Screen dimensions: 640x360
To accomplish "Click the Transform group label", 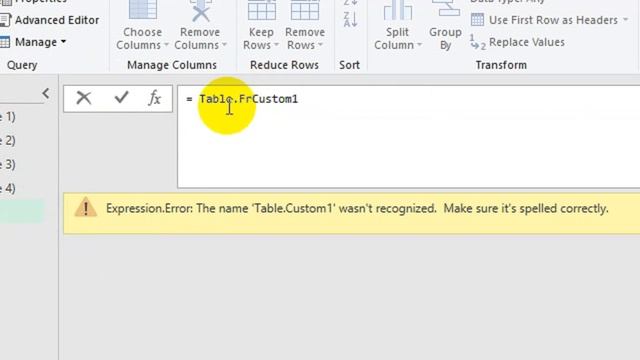I will point(501,65).
